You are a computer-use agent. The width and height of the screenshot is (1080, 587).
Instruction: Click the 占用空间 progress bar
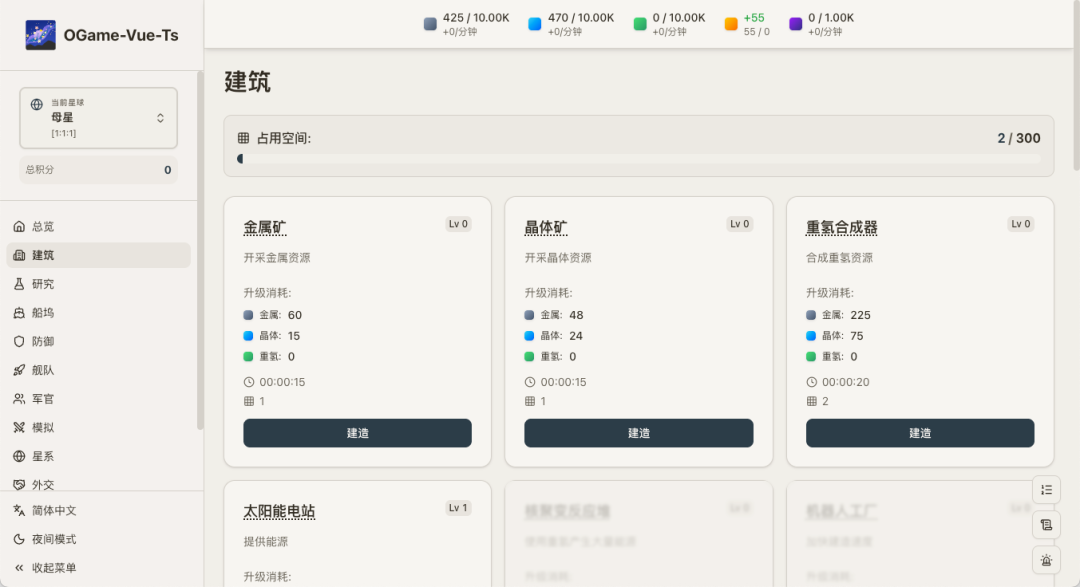point(638,158)
